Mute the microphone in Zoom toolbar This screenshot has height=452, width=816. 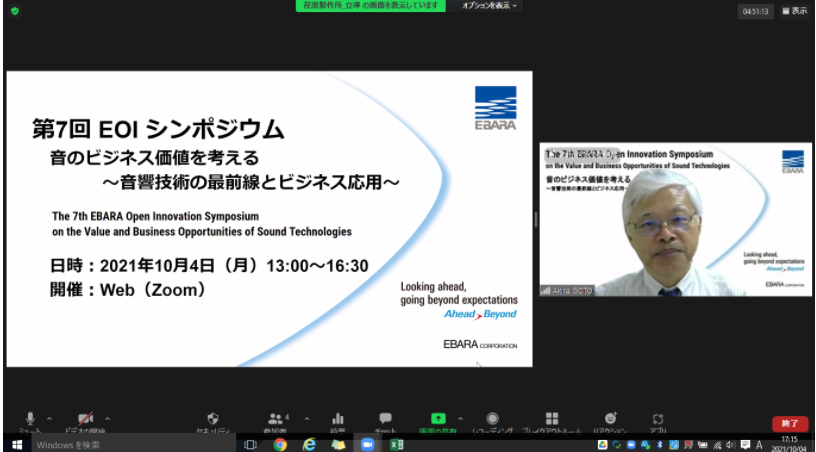pyautogui.click(x=31, y=419)
